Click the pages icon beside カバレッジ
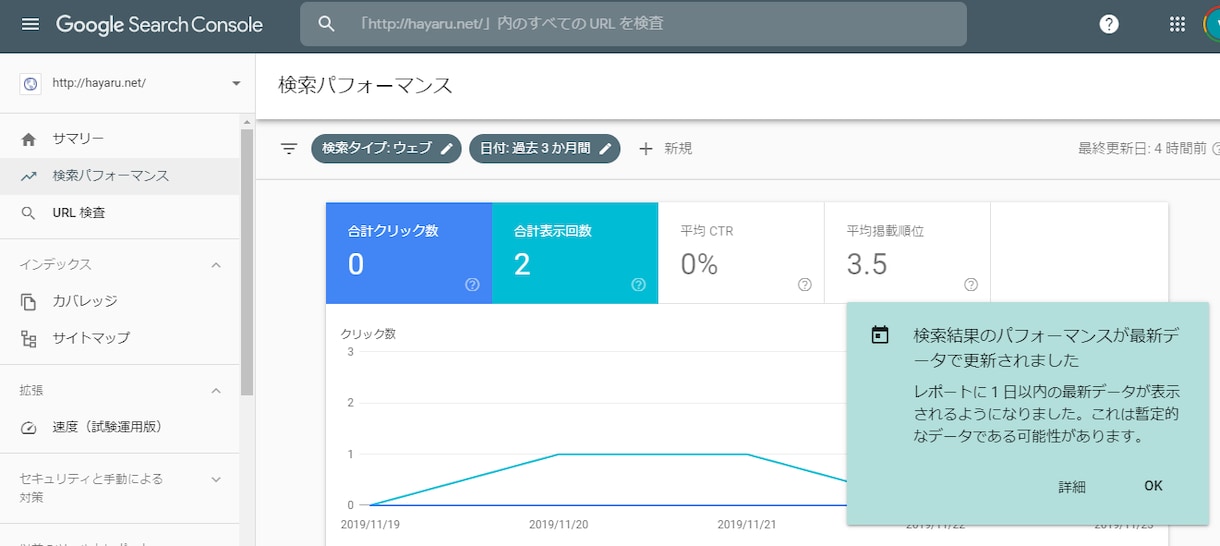Viewport: 1220px width, 546px height. pyautogui.click(x=29, y=301)
